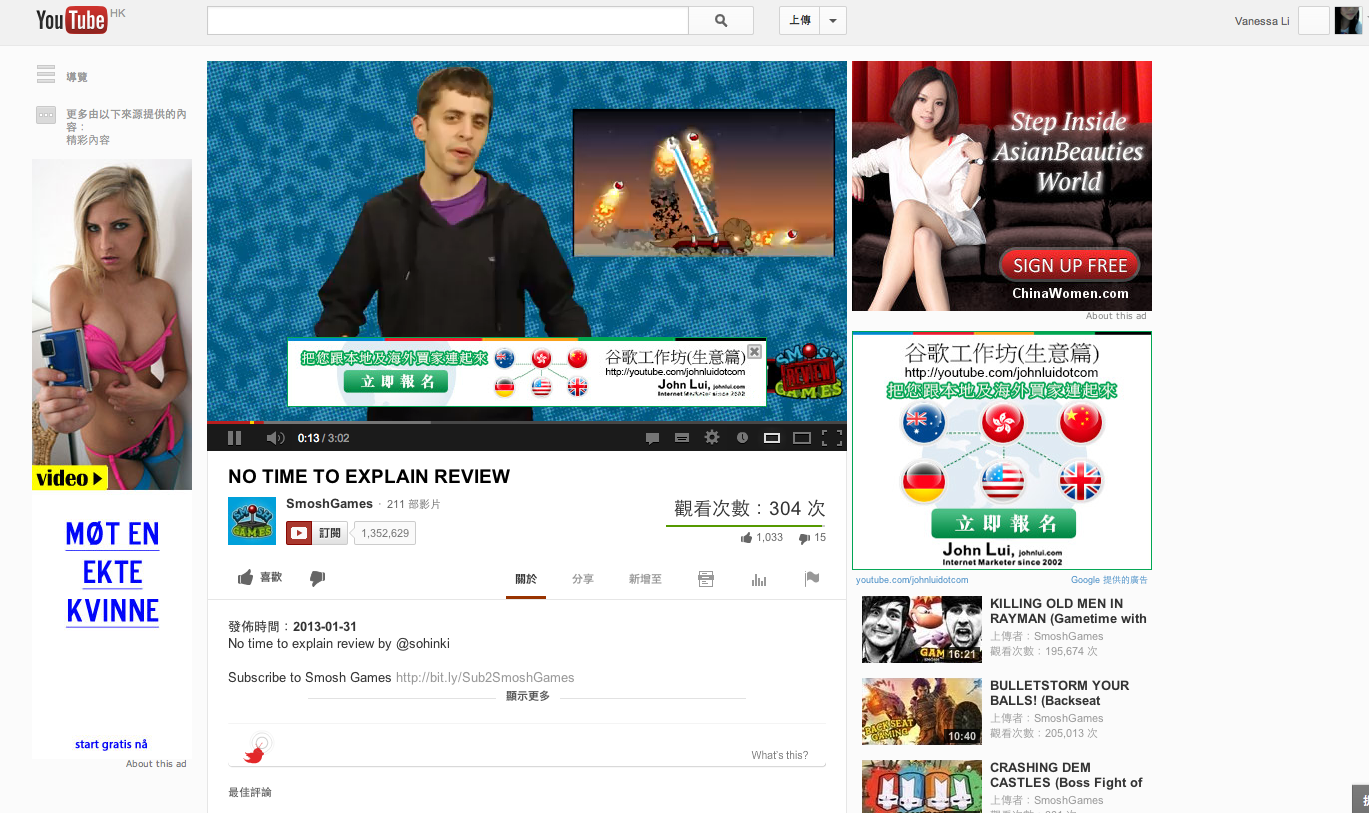Click the MØT EN EKTE KVINNE ad text
Screen dimensions: 1369x813
coord(112,573)
